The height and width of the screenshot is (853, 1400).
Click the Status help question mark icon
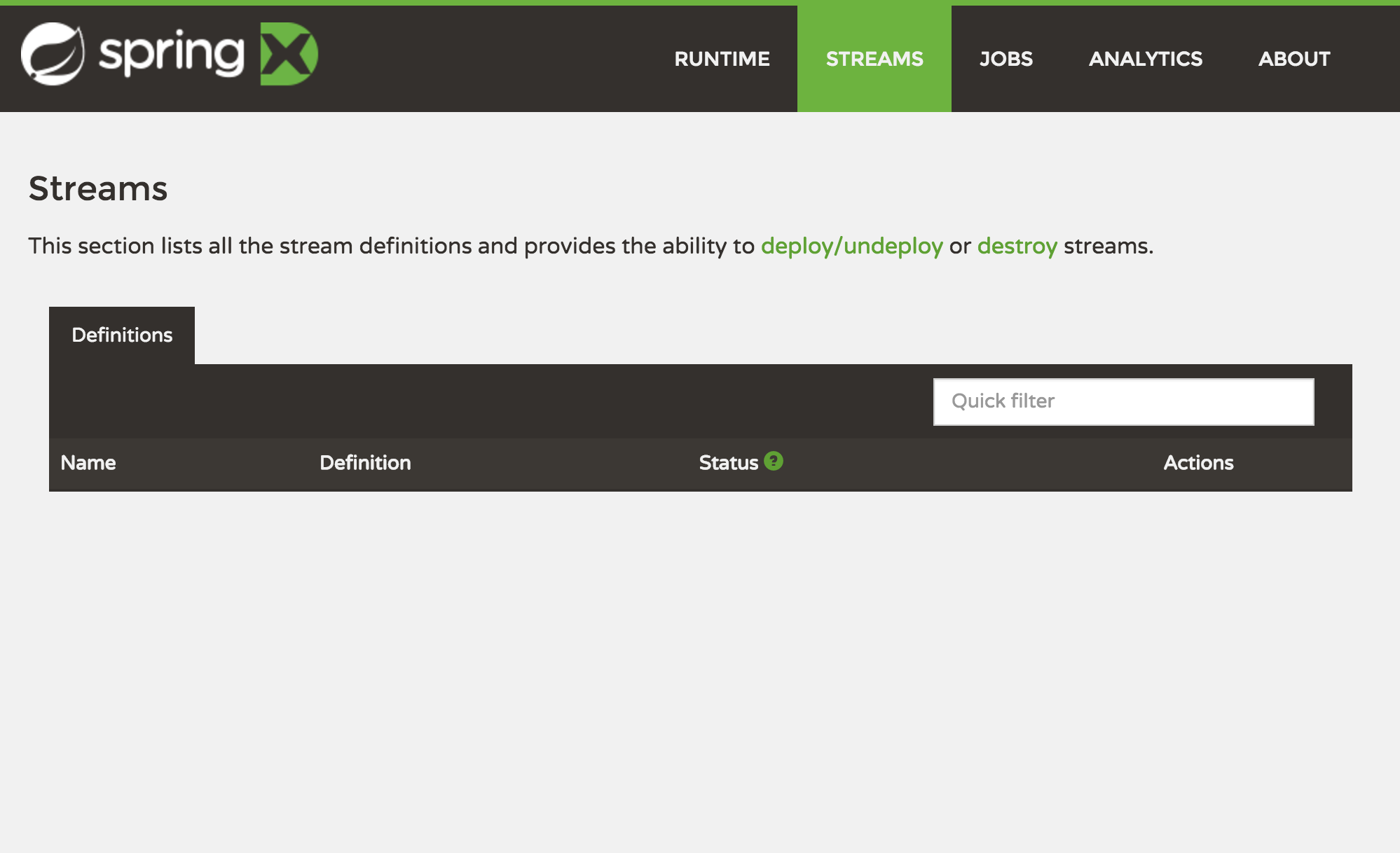tap(774, 461)
